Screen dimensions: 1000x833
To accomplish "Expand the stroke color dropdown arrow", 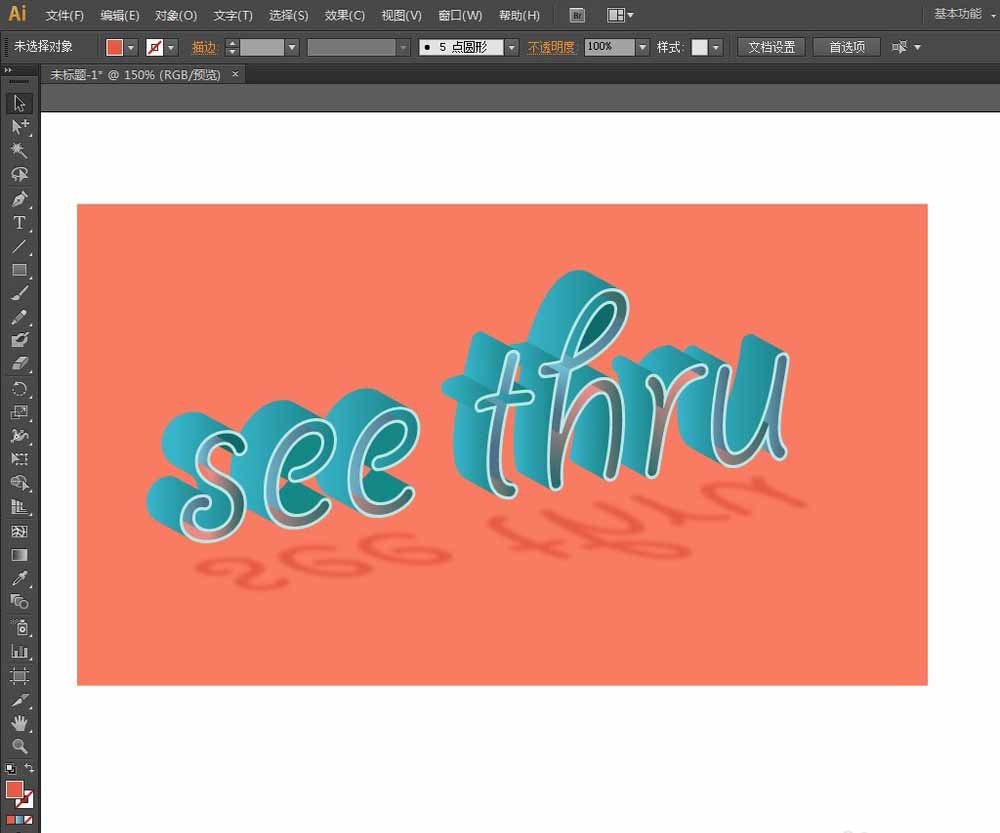I will coord(171,47).
